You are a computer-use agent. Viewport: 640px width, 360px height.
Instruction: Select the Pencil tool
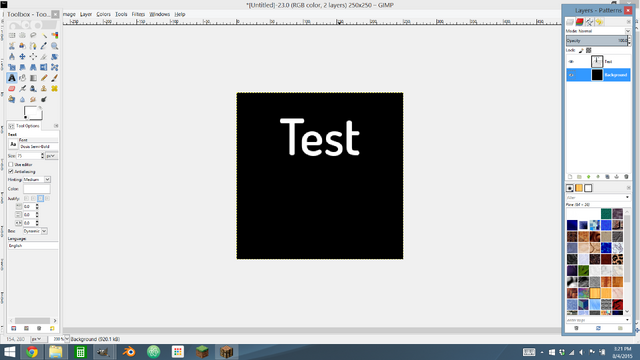(x=44, y=78)
